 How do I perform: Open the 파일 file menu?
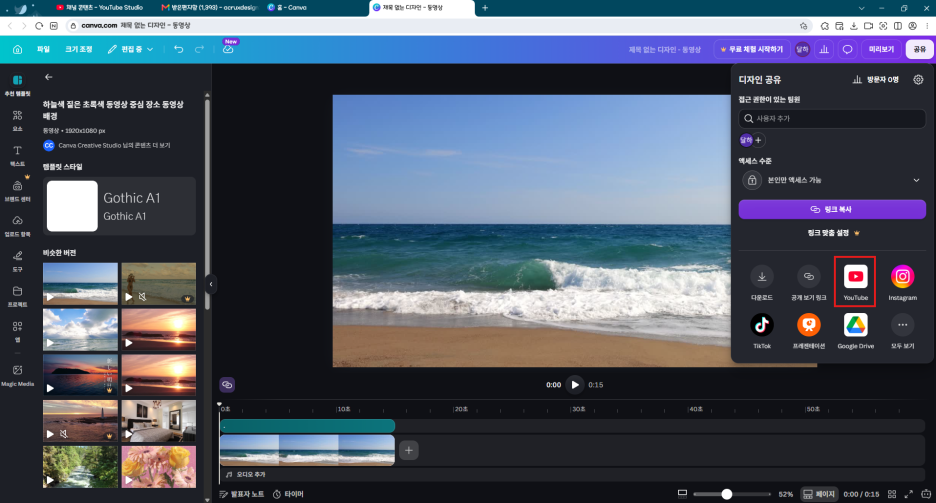point(43,50)
